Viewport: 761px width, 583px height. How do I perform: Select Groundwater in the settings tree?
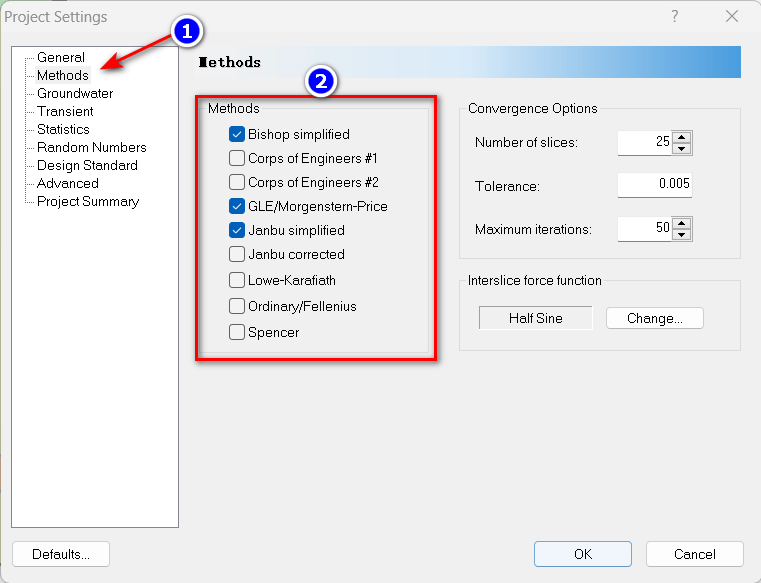[74, 93]
